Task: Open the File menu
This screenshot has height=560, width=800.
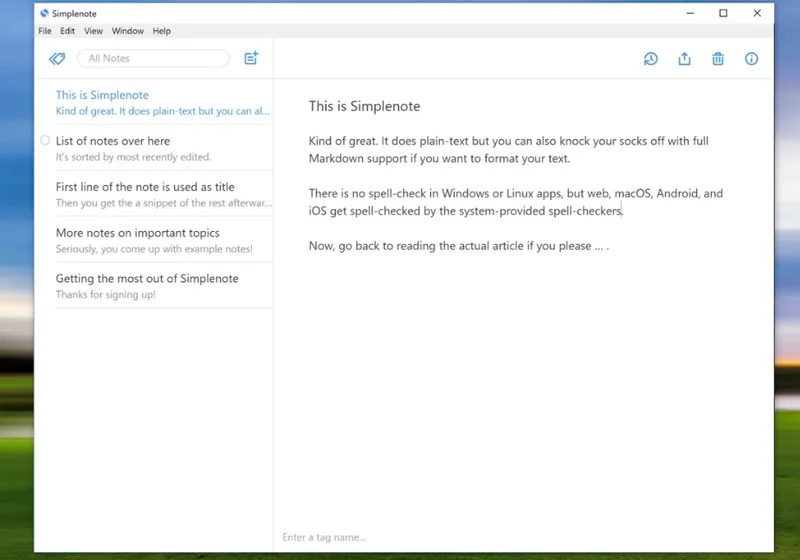Action: click(x=45, y=31)
